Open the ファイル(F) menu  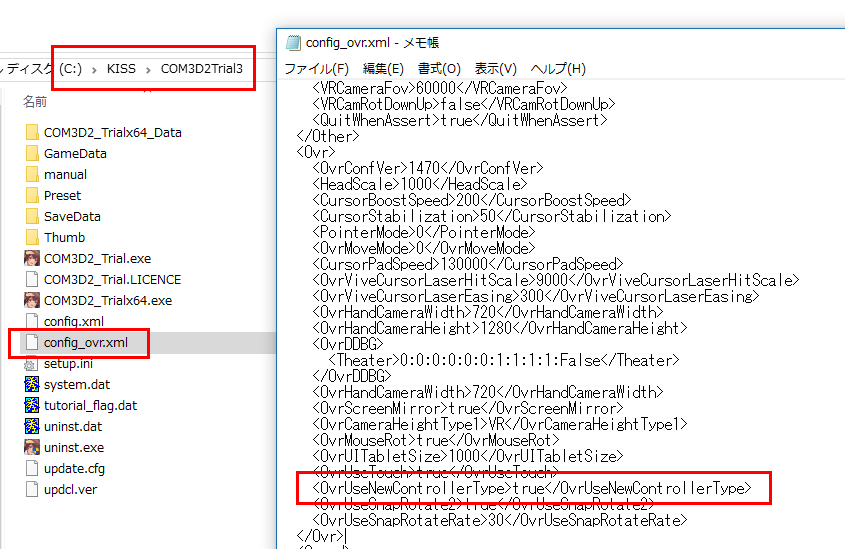tap(316, 69)
